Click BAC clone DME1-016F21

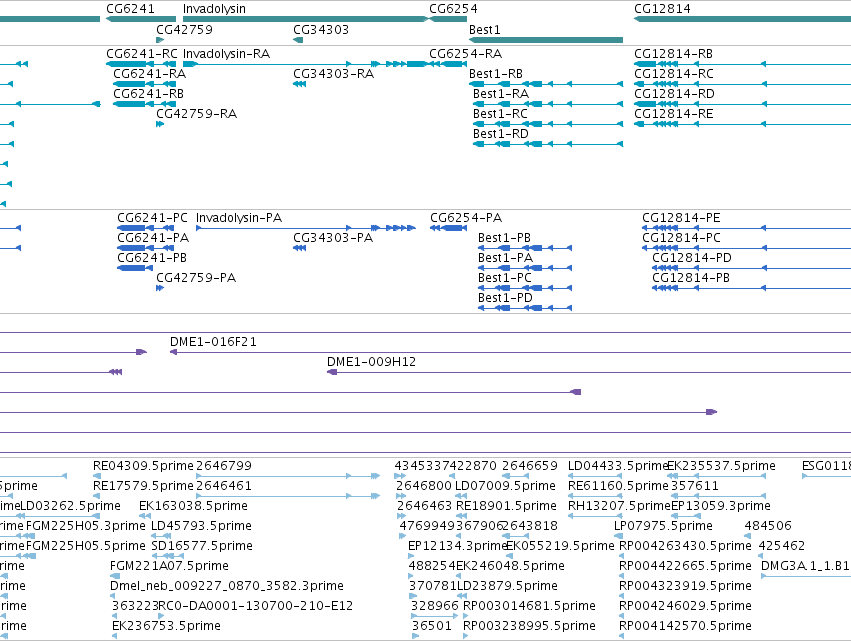213,342
